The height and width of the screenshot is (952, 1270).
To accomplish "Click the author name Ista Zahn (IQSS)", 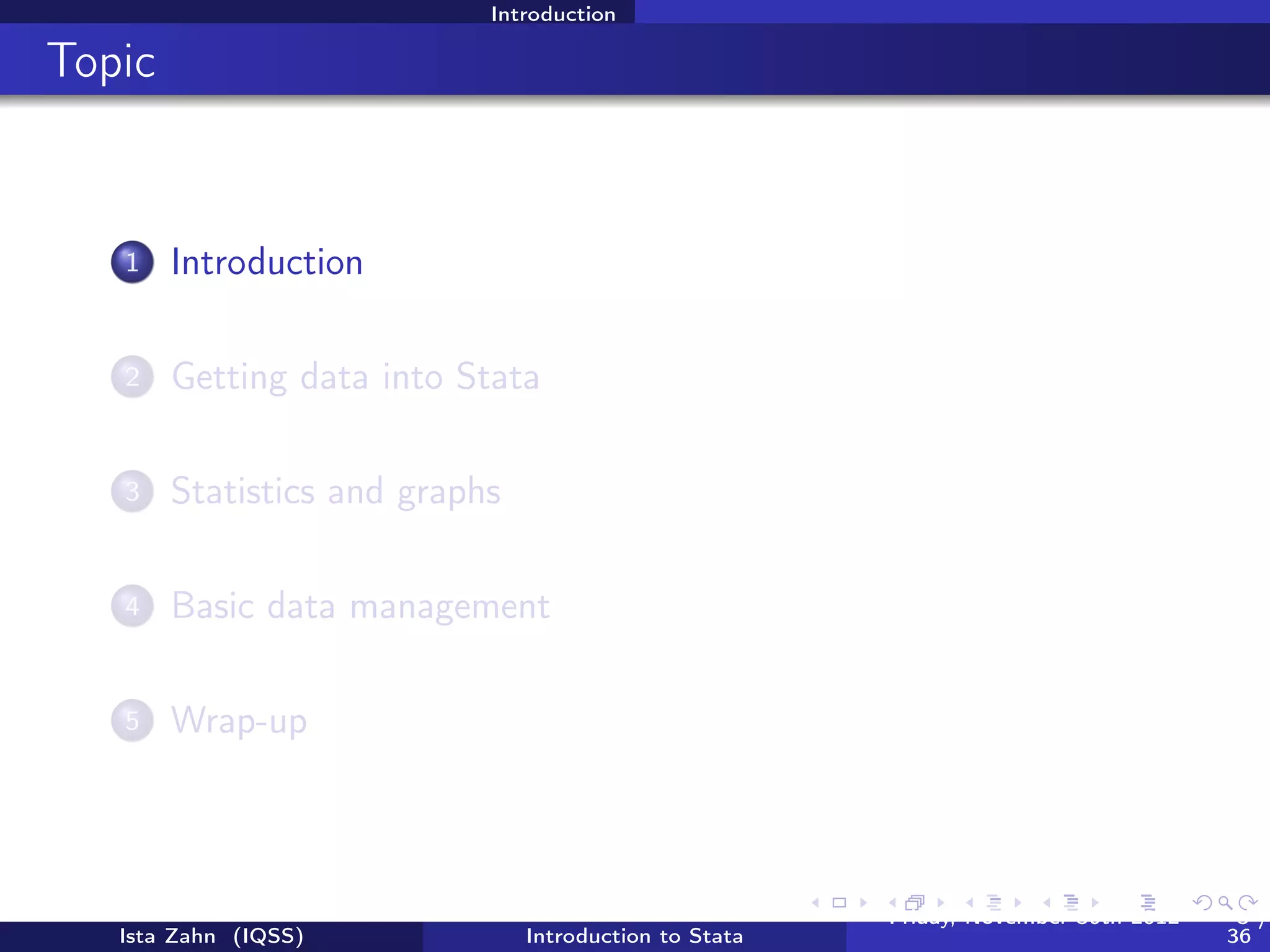I will pos(211,936).
